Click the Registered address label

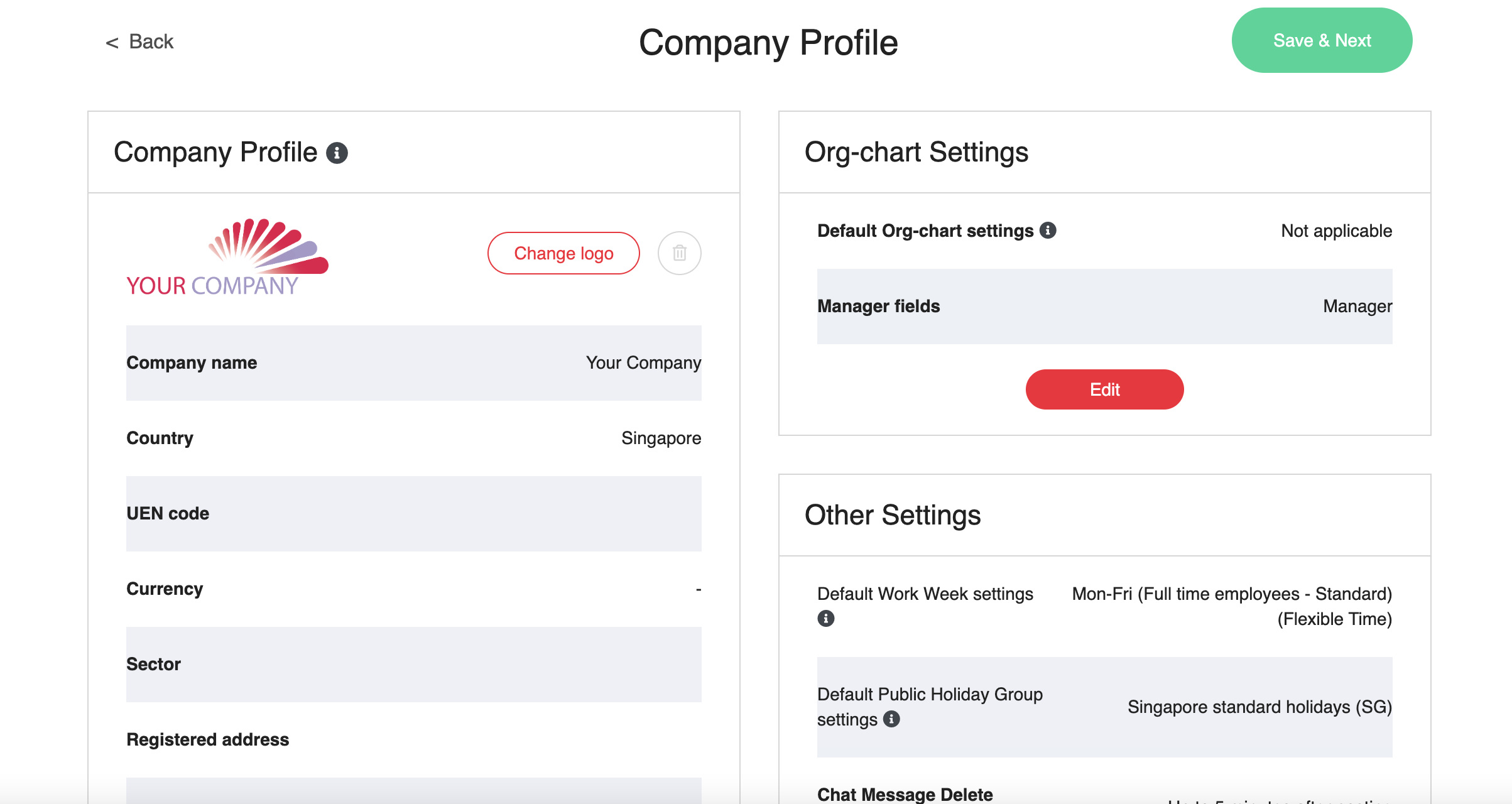tap(208, 739)
